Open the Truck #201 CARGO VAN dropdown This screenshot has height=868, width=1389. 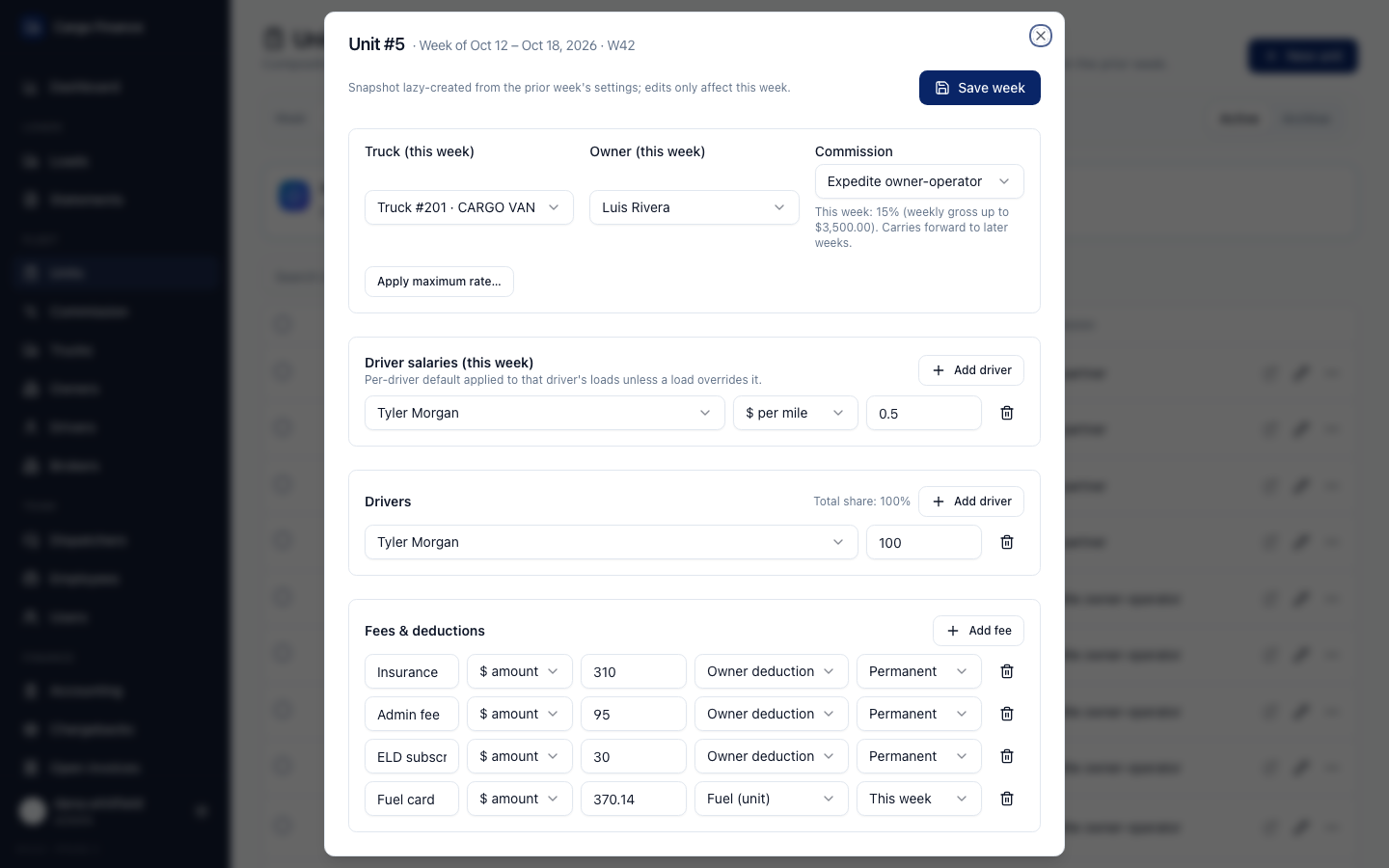469,207
